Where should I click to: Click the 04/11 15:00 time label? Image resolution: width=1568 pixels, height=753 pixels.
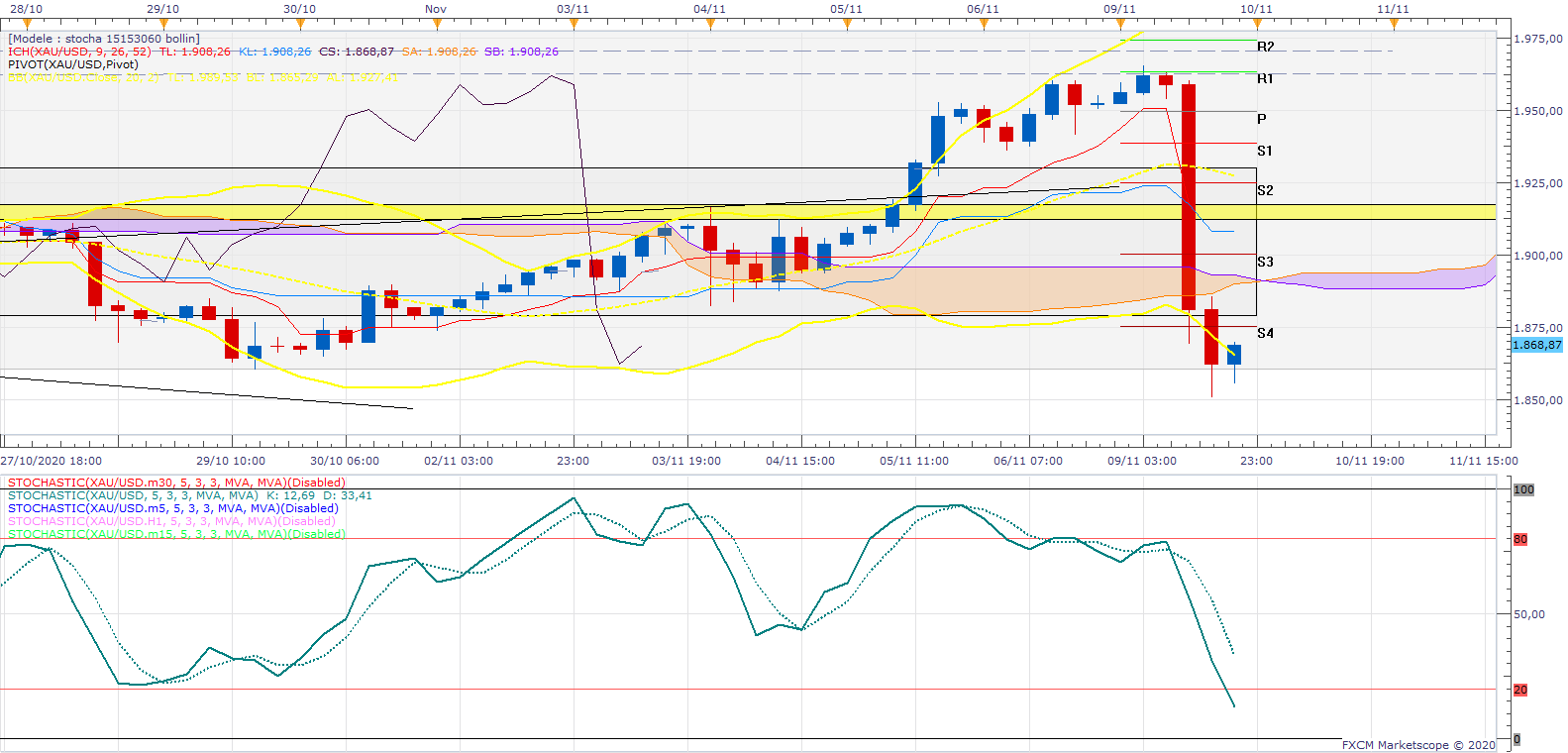click(800, 461)
